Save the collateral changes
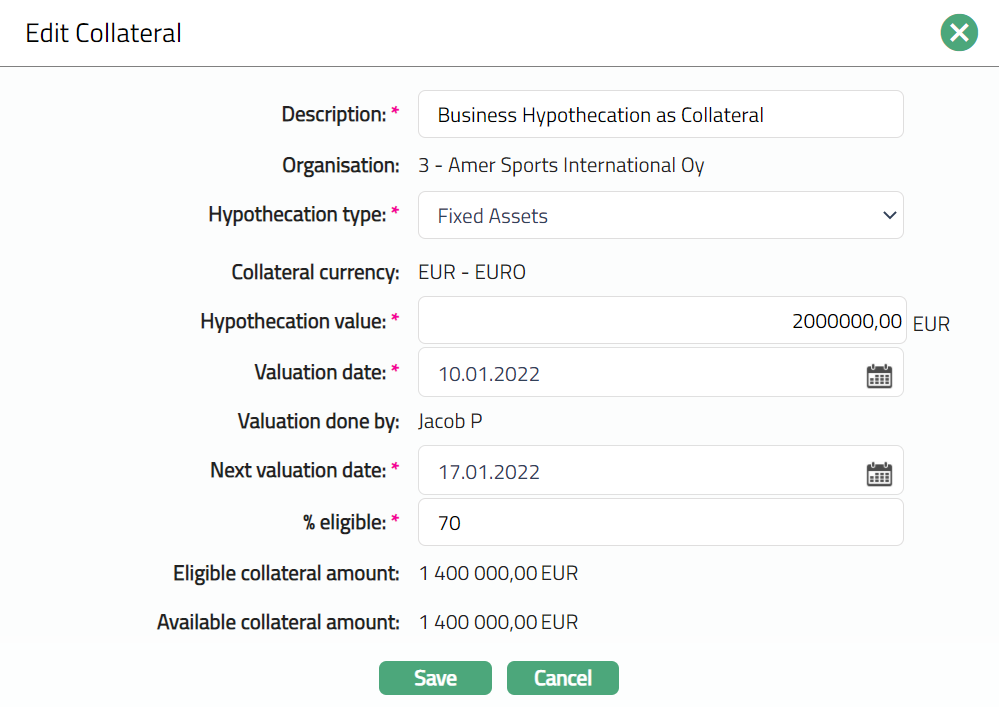 click(435, 678)
